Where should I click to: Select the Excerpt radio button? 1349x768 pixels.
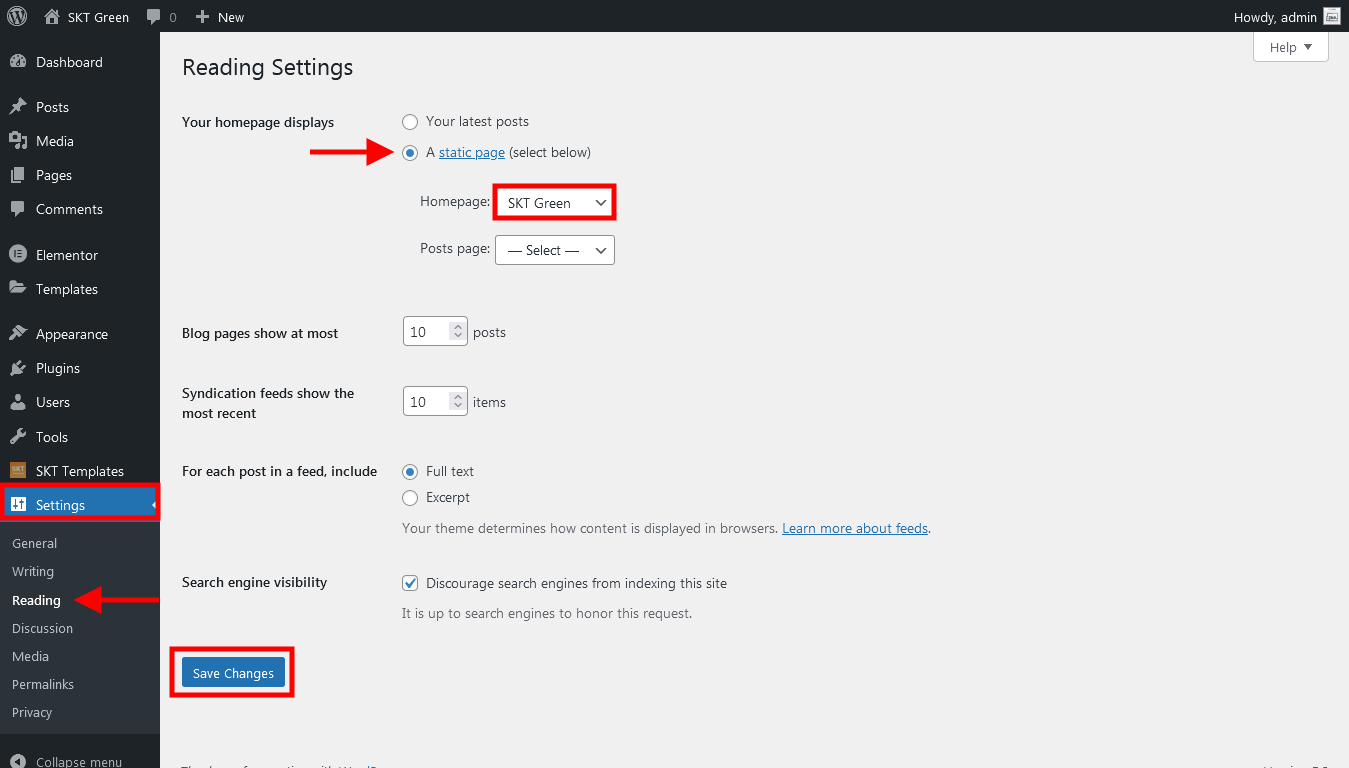(410, 497)
